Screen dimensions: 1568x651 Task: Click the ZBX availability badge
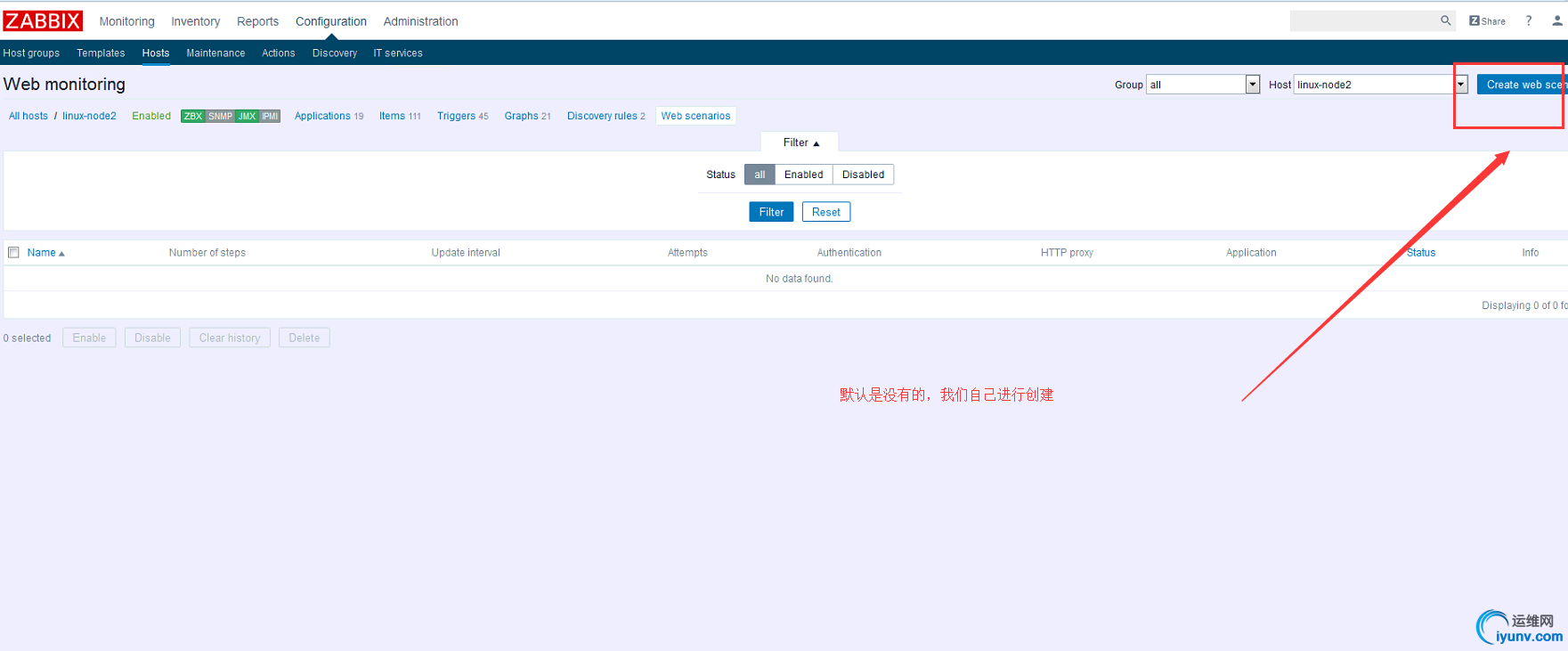193,116
